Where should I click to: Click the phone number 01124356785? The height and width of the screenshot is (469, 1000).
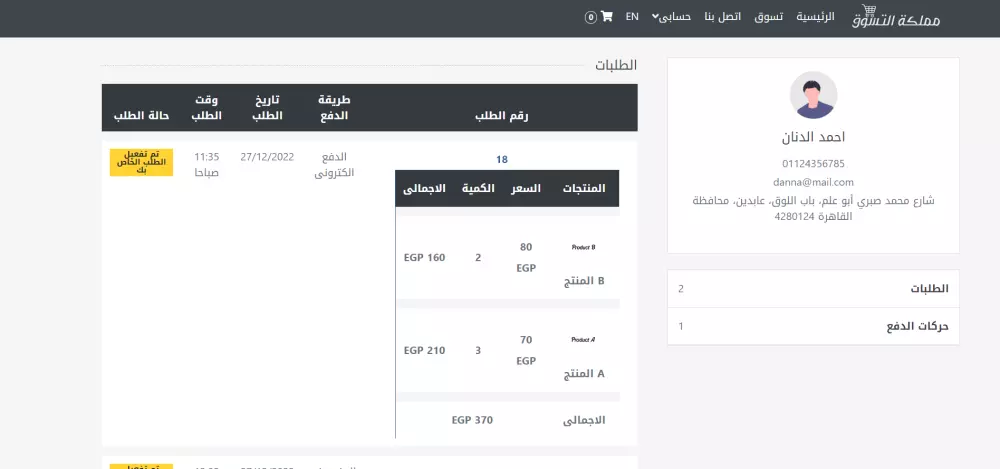coord(813,164)
